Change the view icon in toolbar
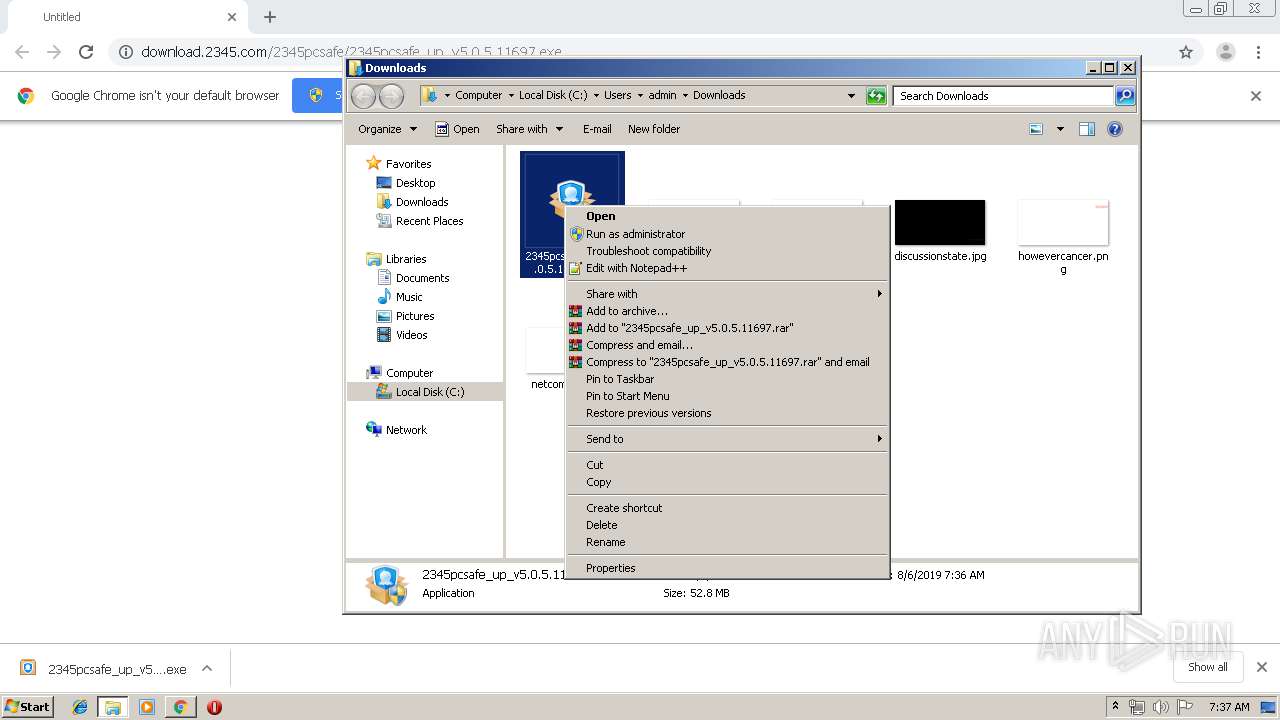Screen dimensions: 1280x720 click(1036, 129)
